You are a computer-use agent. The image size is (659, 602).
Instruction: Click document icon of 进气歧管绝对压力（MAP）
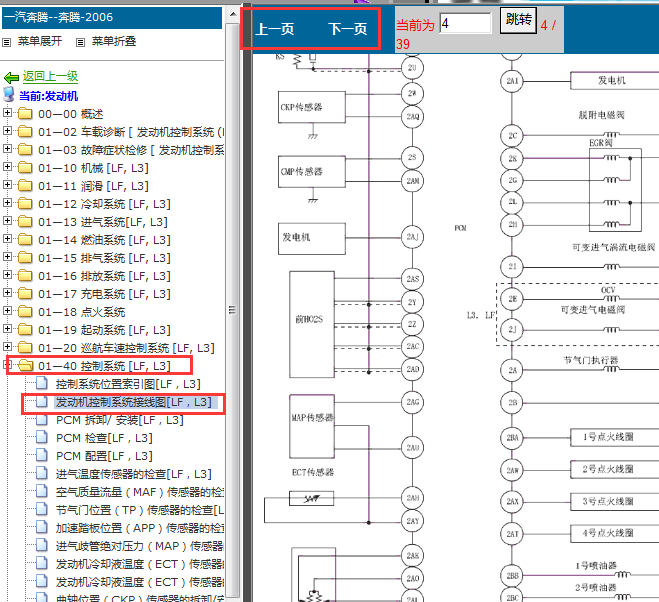point(42,546)
